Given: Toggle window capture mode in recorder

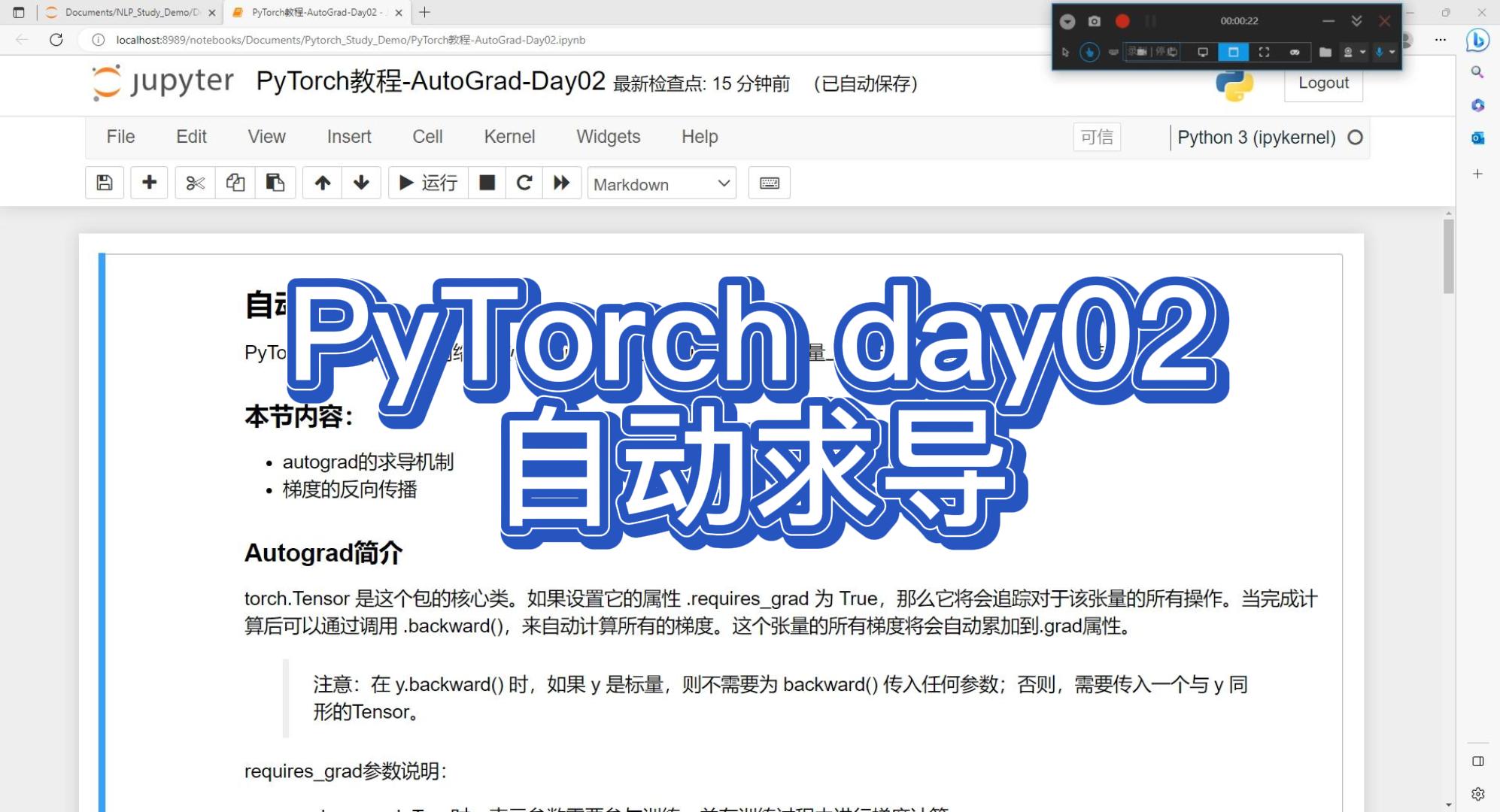Looking at the screenshot, I should (x=1233, y=52).
